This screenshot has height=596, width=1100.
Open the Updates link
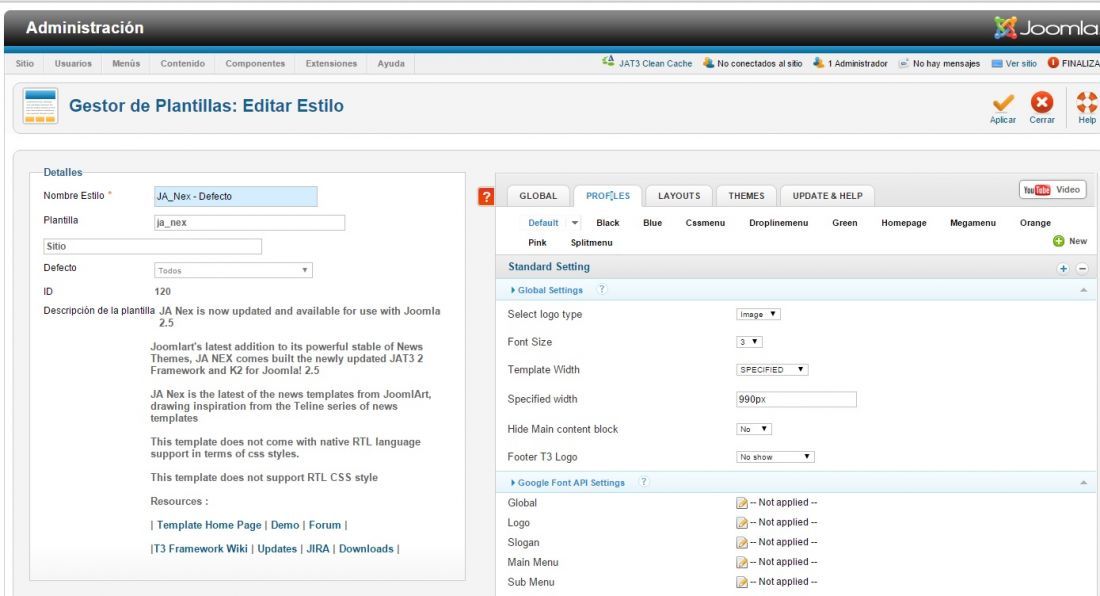pos(277,549)
